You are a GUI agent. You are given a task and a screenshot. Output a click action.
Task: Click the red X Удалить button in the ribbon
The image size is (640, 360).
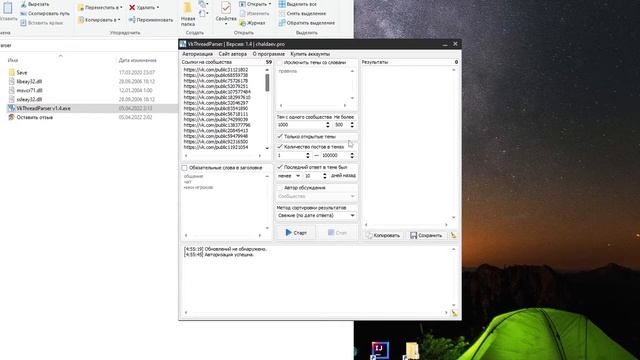tap(144, 7)
